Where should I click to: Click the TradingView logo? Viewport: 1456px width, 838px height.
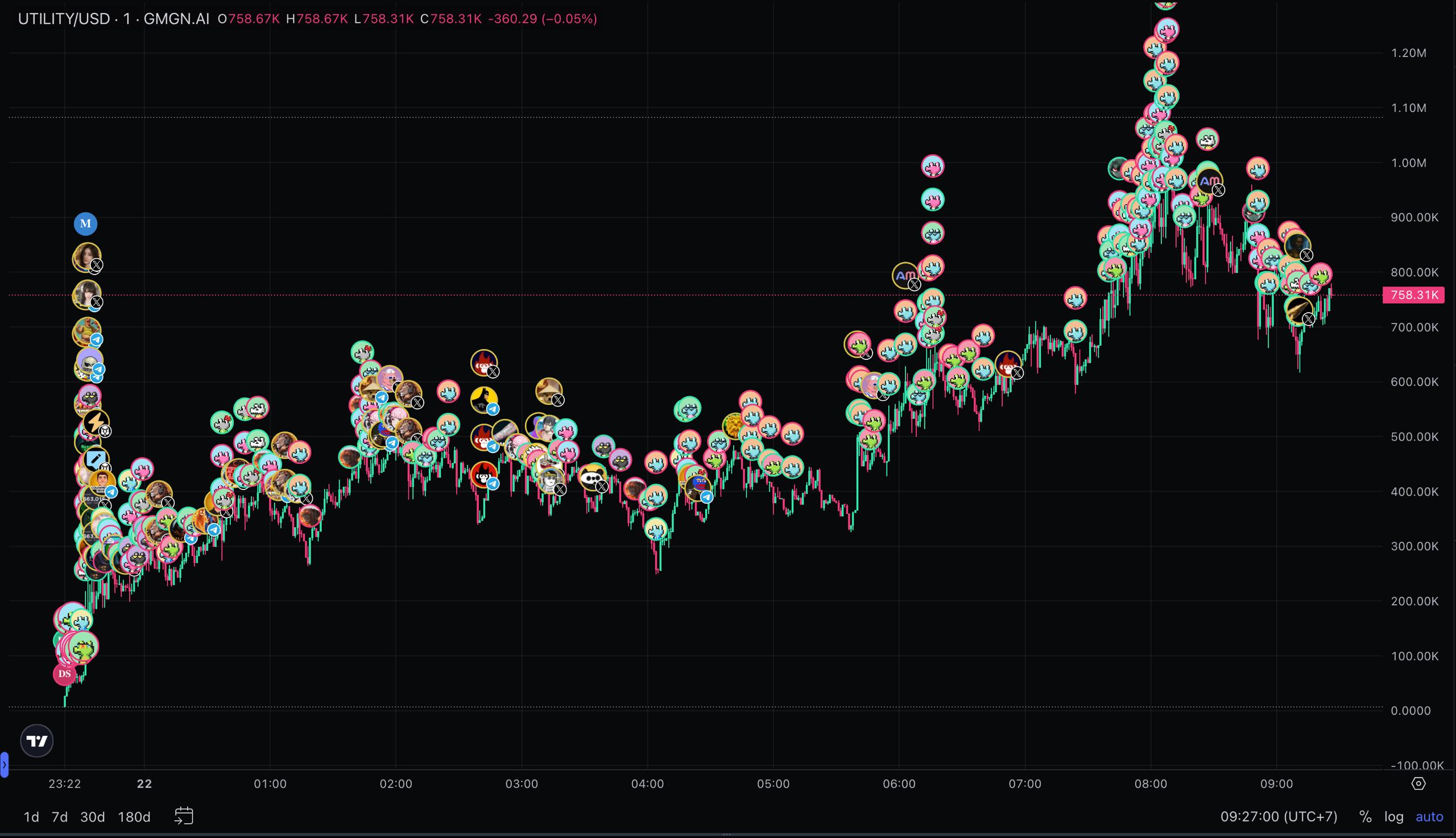tap(37, 741)
